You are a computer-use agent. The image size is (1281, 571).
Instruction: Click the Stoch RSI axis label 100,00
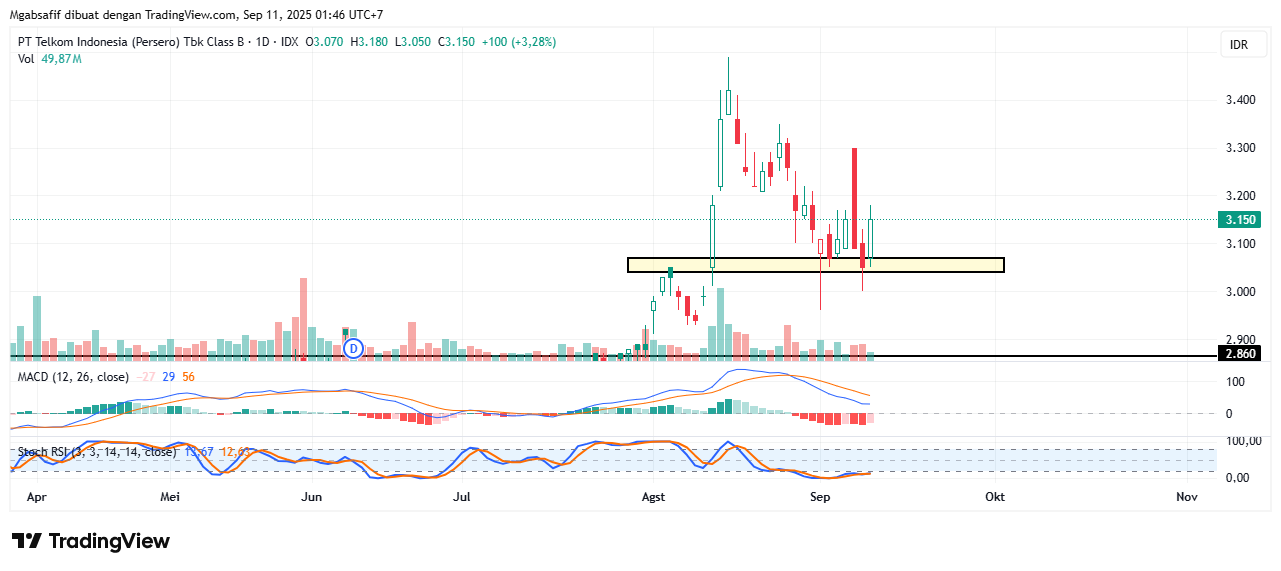click(x=1243, y=441)
